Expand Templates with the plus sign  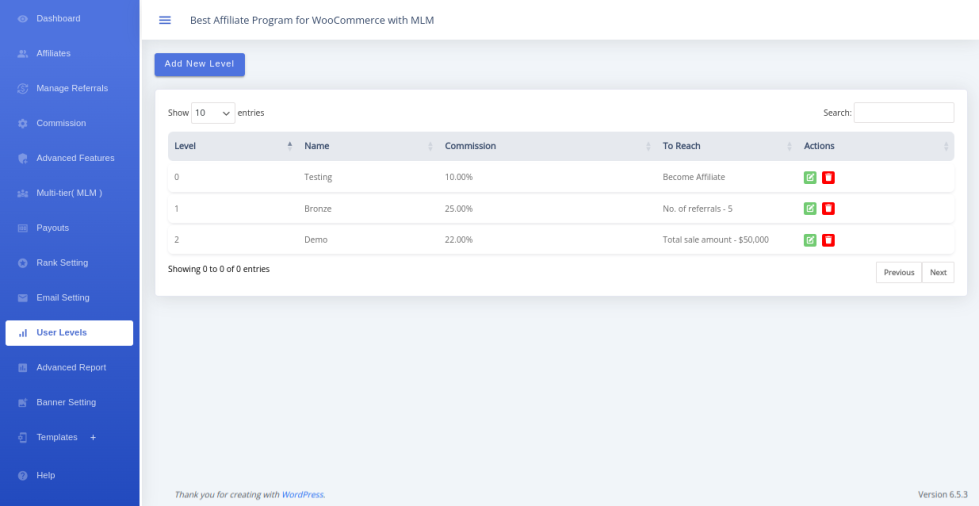pyautogui.click(x=93, y=437)
